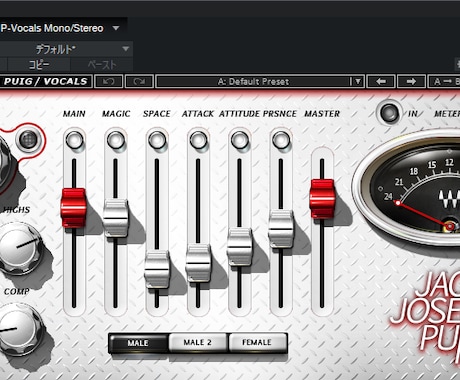Click the A: Default Preset name field

[253, 81]
